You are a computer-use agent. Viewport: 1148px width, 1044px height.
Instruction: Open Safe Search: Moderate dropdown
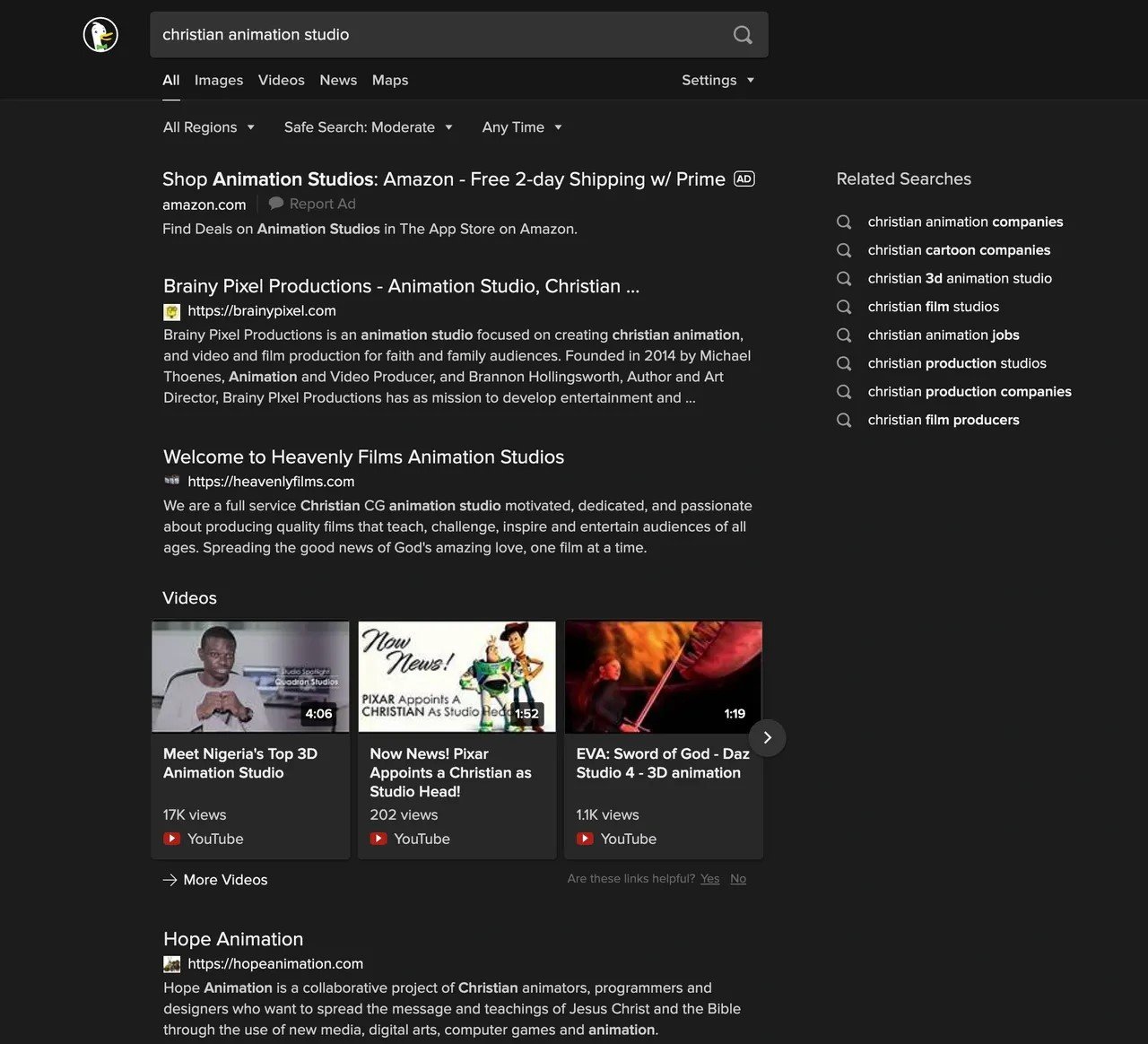point(368,127)
